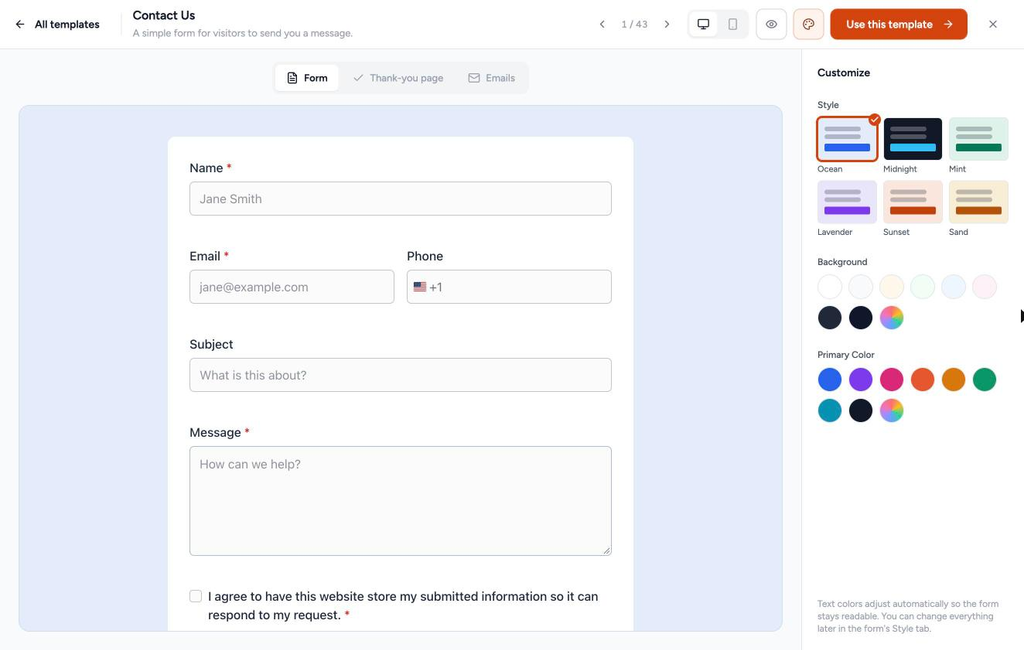Pick the teal primary color
1024x650 pixels.
[830, 411]
